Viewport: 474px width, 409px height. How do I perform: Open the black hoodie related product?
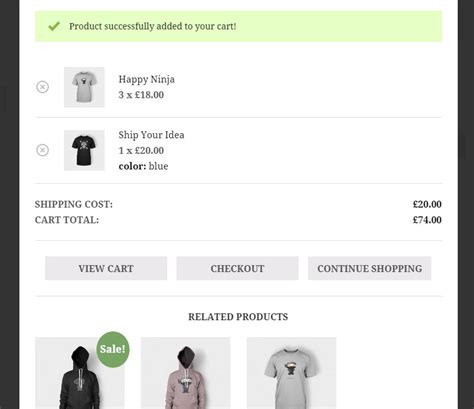point(80,373)
